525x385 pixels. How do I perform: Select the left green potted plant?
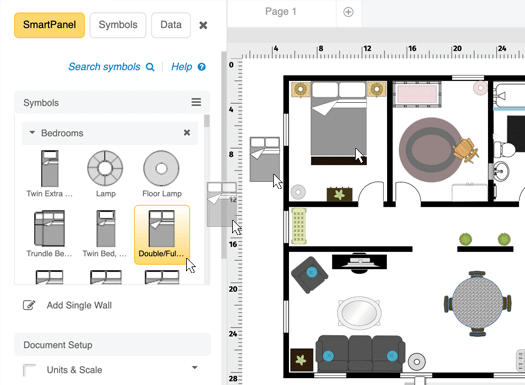[x=465, y=239]
